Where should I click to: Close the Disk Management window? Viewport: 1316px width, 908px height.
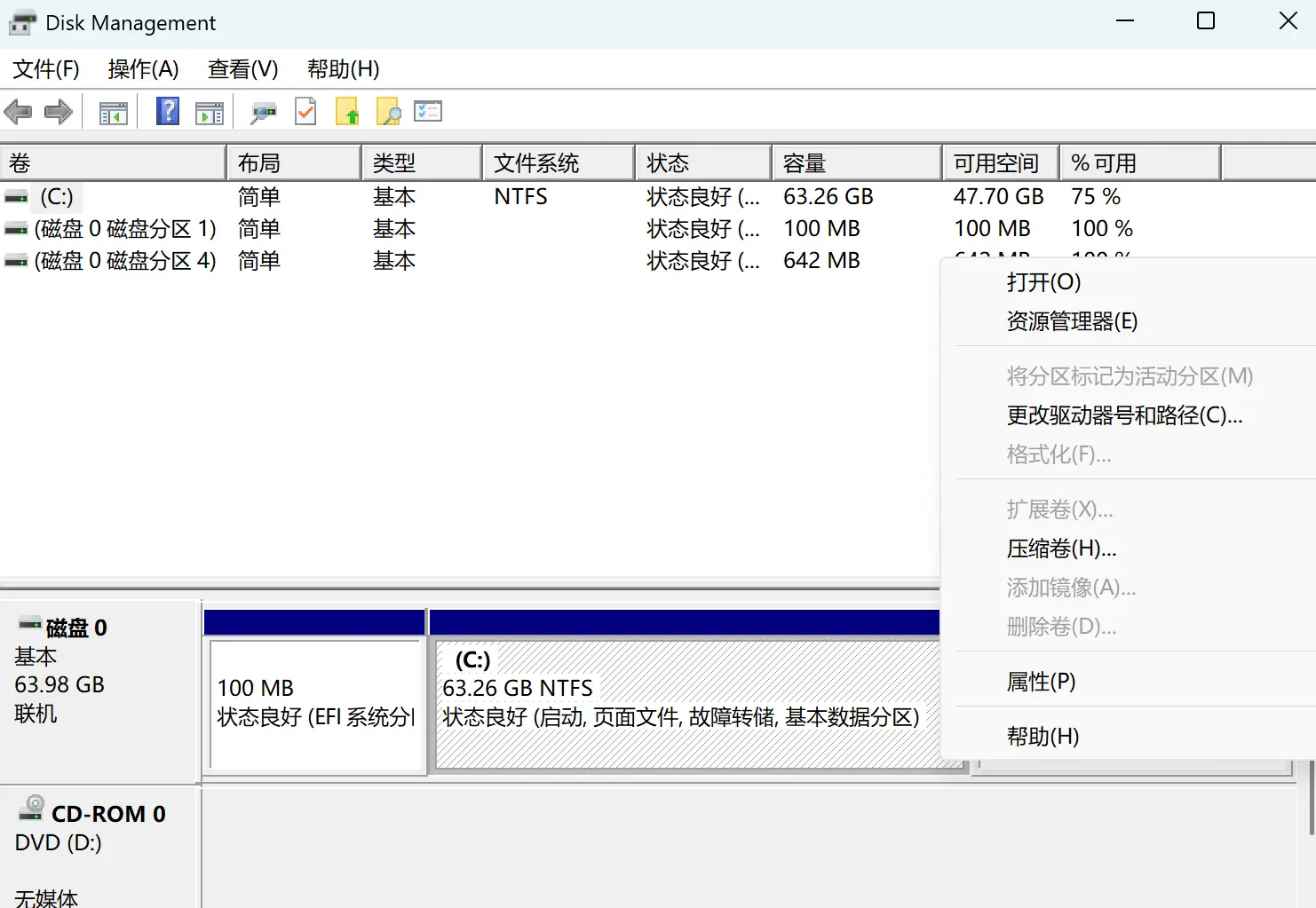click(x=1288, y=21)
